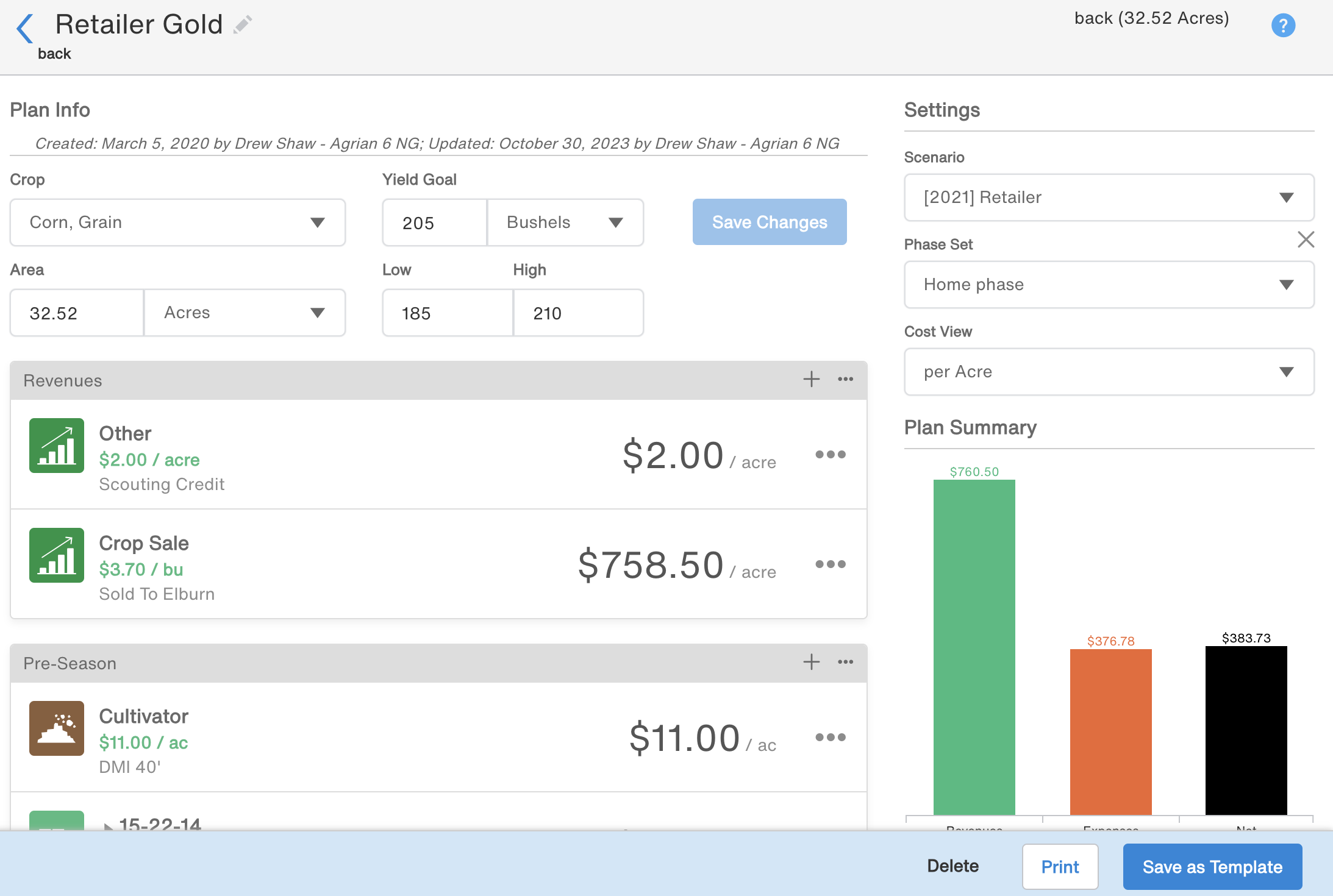Screen dimensions: 1333x896
Task: Open the Crop dropdown showing Corn, Grain
Action: click(x=177, y=222)
